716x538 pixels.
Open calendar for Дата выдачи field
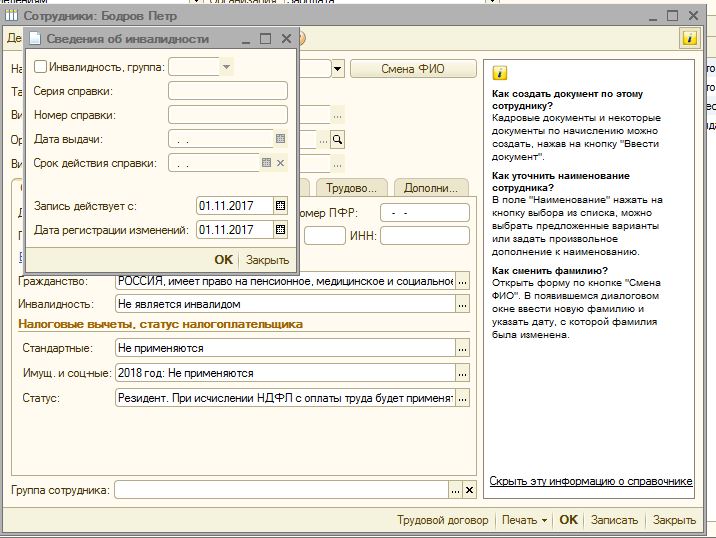(280, 139)
